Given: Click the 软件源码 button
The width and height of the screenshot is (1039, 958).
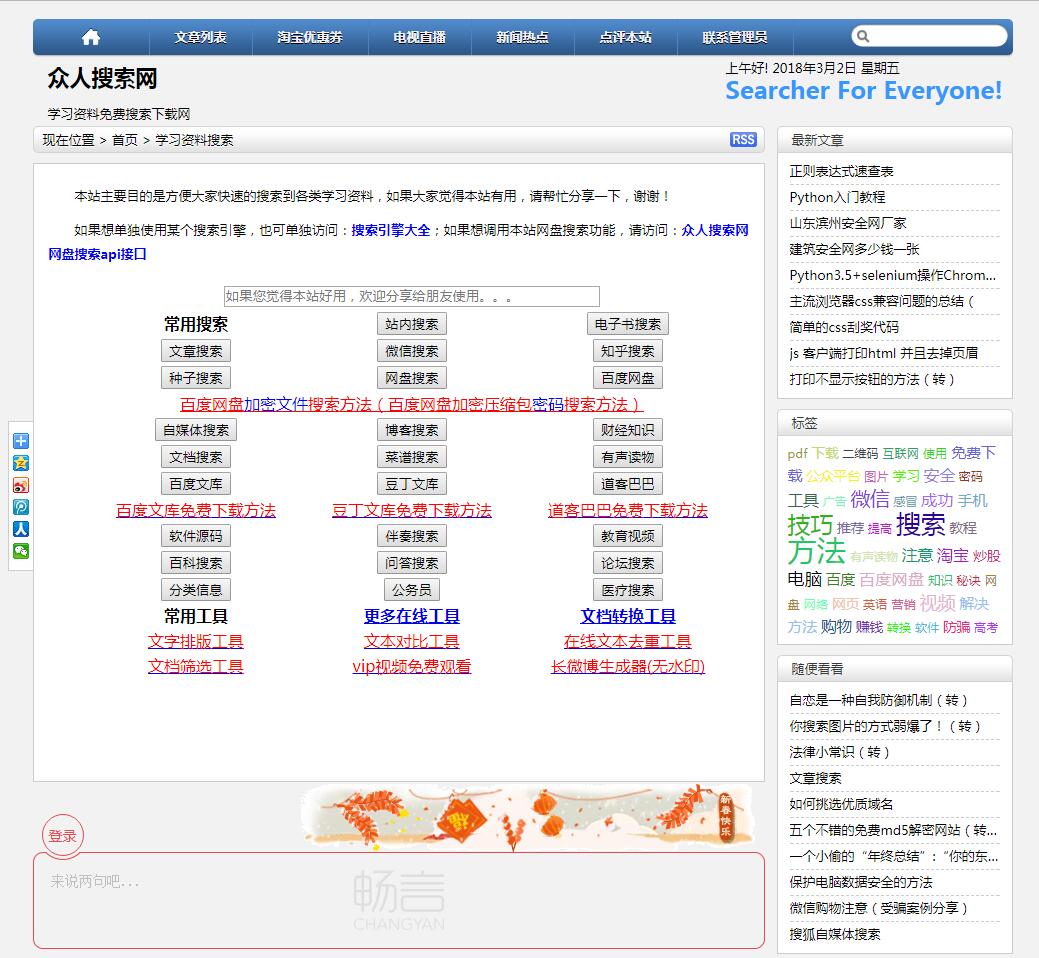Looking at the screenshot, I should pos(195,536).
